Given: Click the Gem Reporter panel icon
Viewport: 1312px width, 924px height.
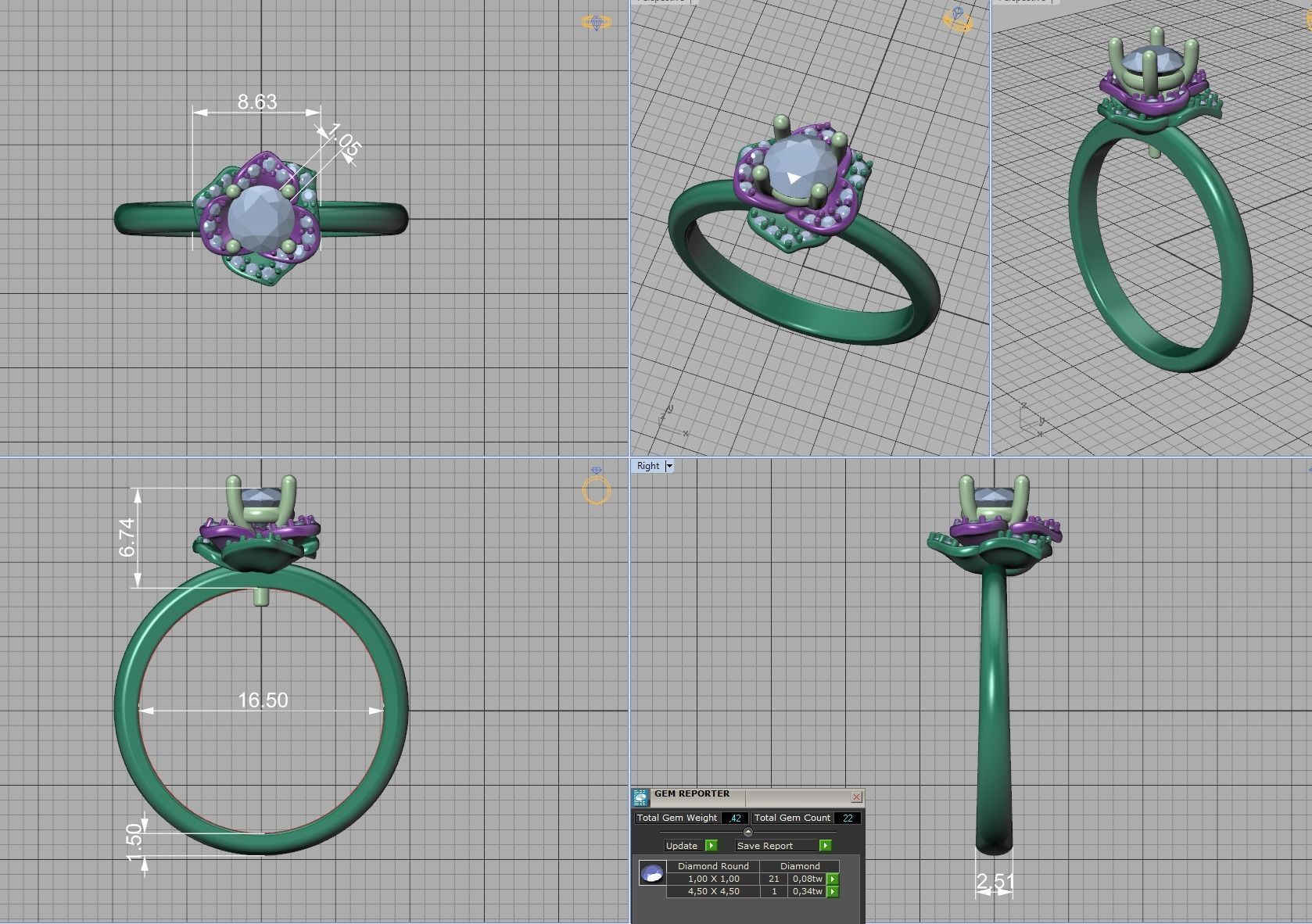Looking at the screenshot, I should tap(640, 798).
